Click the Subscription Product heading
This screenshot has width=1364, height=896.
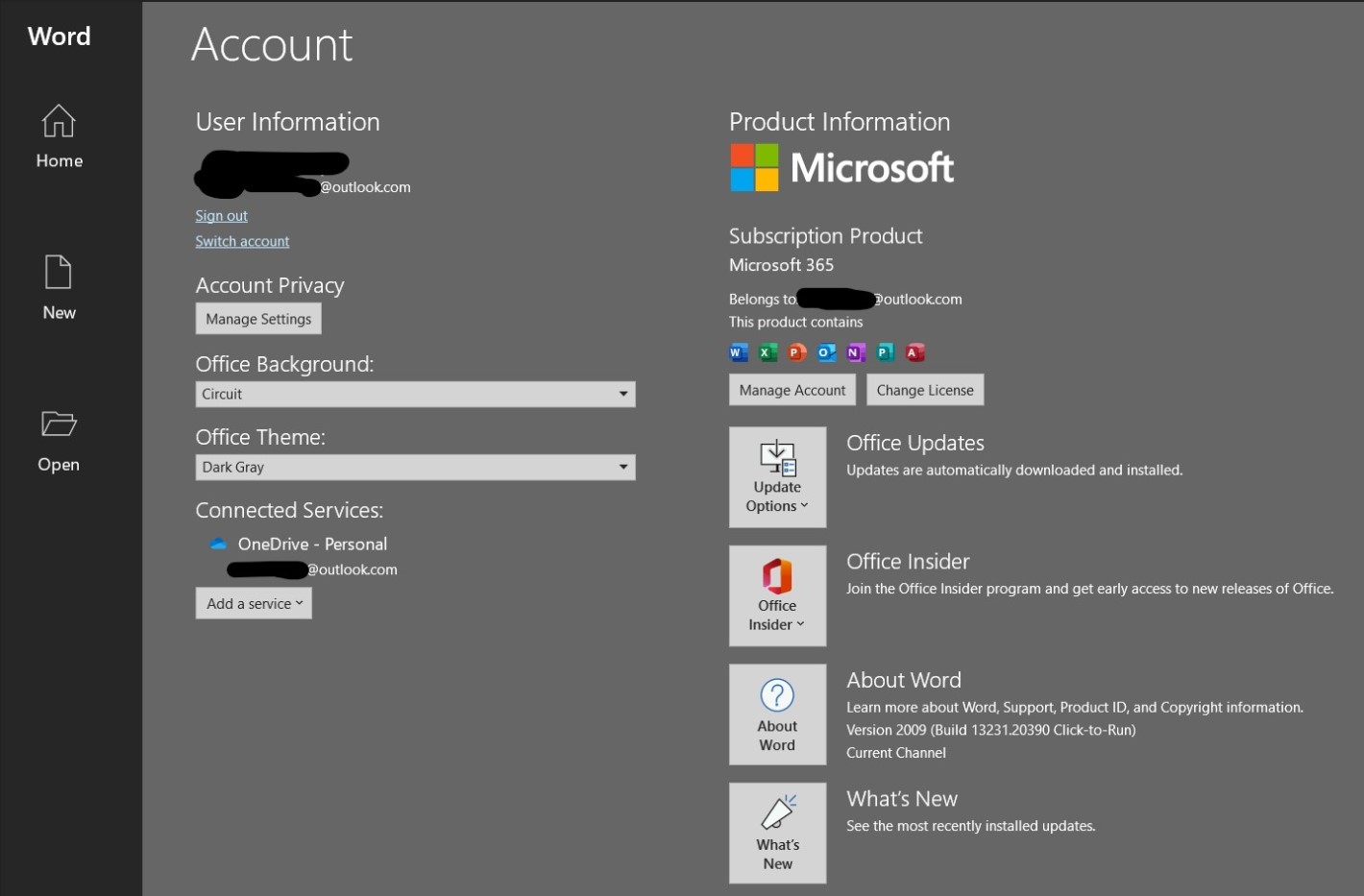pos(826,236)
